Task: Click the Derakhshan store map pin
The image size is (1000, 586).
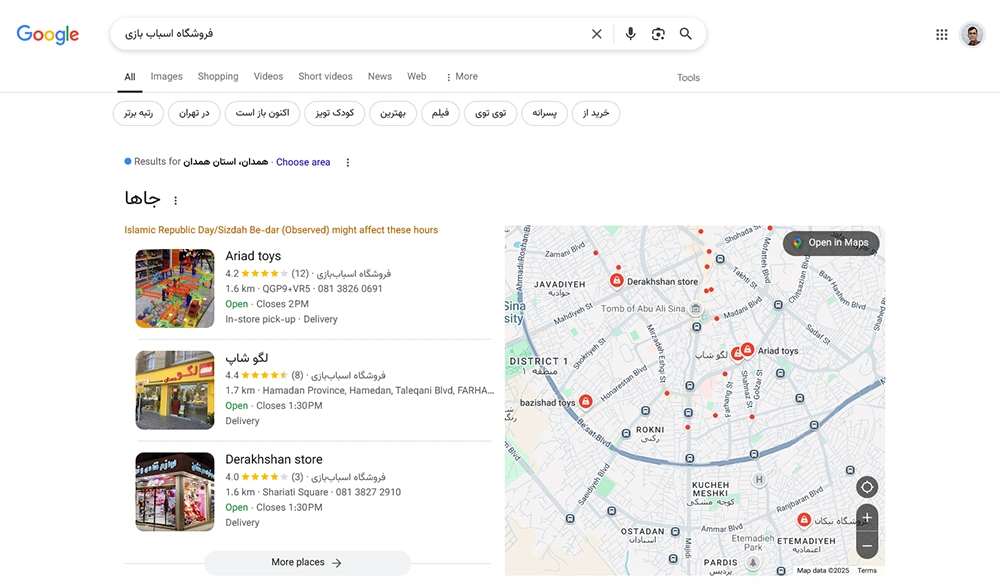Action: coord(616,281)
